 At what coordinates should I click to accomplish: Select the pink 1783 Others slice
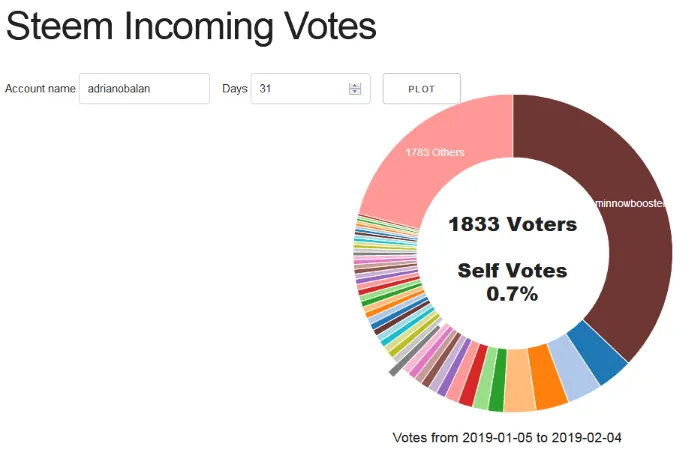435,152
